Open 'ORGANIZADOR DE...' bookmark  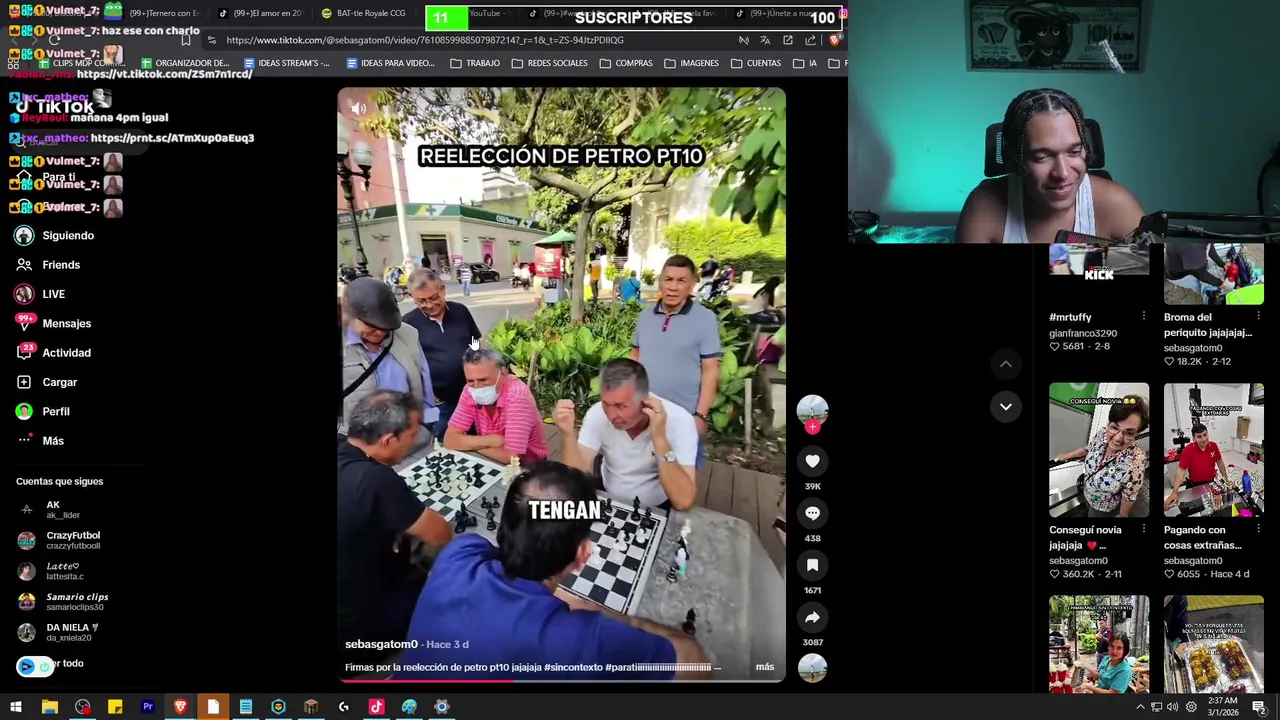tap(185, 63)
